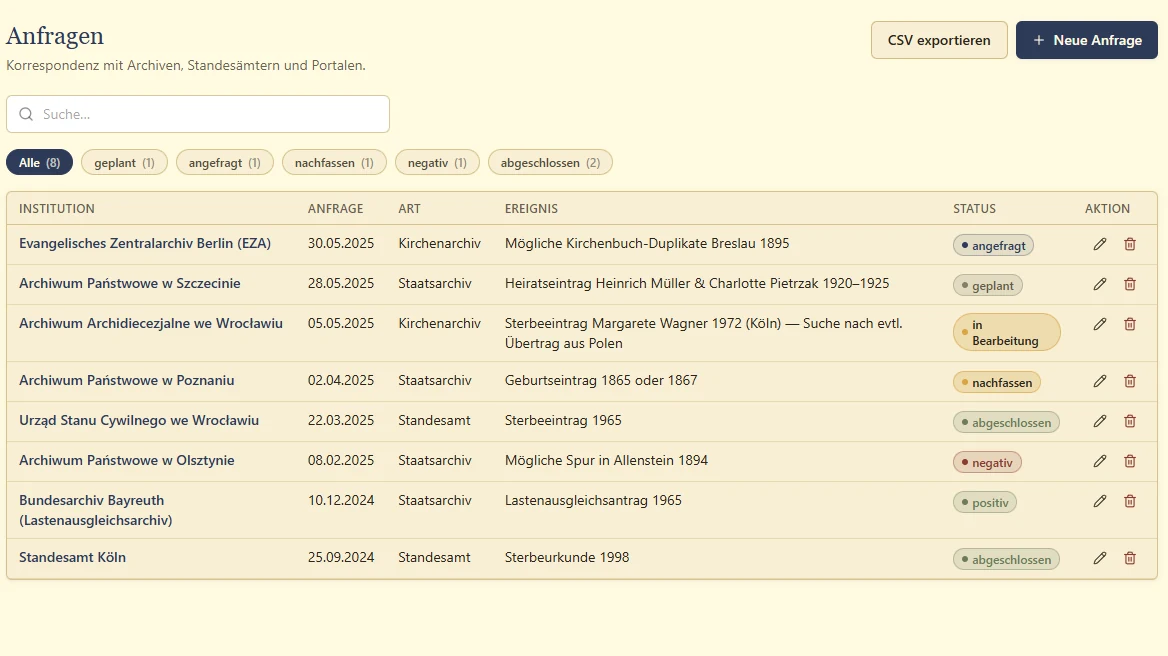Open Archiwum Państwowe w Olsztynie entry

pos(127,460)
